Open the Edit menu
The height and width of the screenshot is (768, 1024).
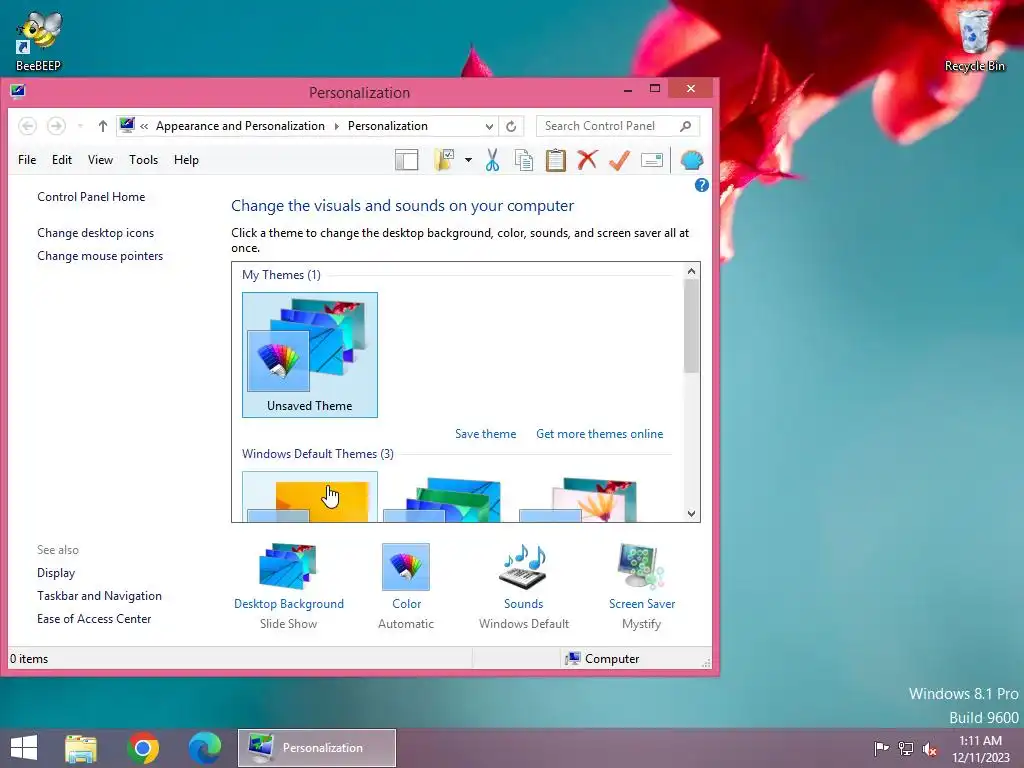(x=62, y=160)
